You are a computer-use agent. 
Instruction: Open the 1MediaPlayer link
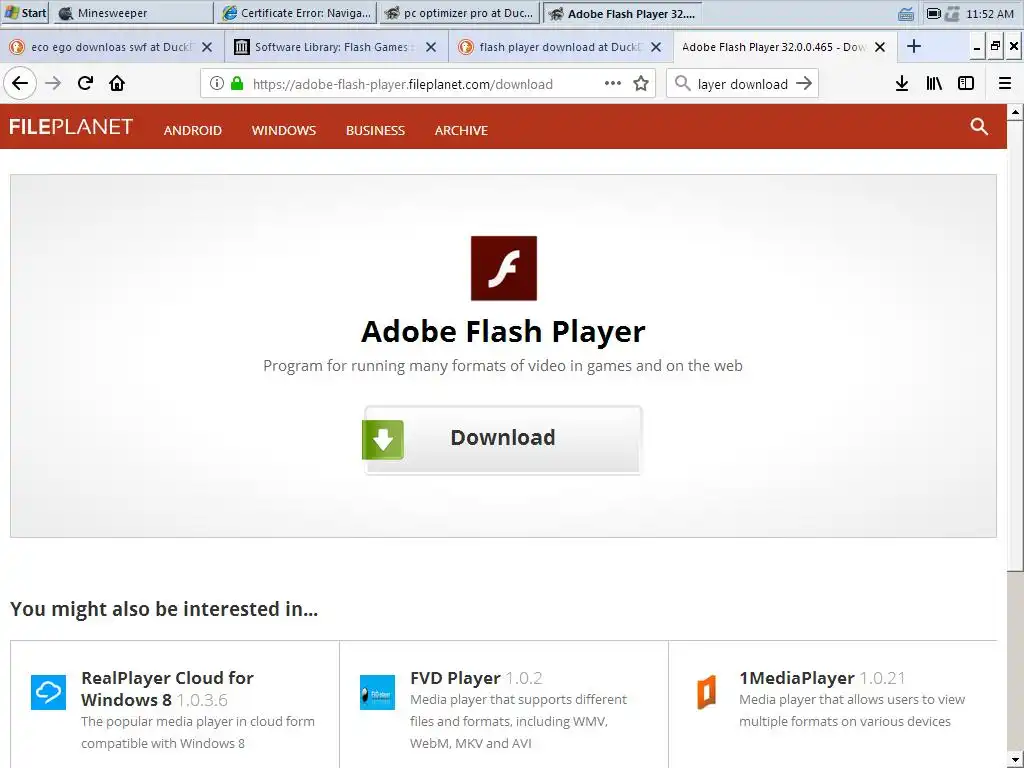(x=797, y=678)
